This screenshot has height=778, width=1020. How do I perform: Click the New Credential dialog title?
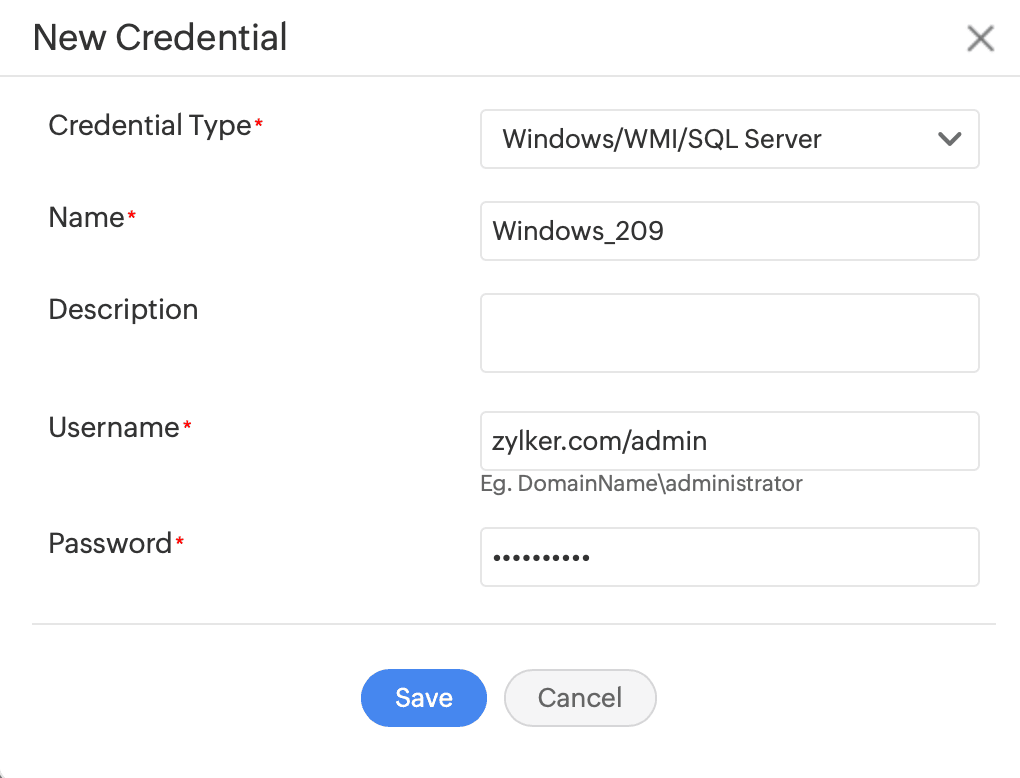160,38
